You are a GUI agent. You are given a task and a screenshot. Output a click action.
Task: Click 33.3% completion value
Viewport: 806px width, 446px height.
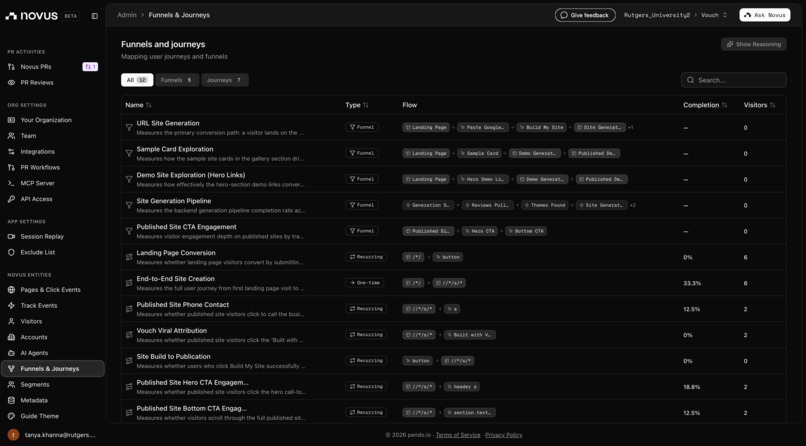pyautogui.click(x=692, y=284)
